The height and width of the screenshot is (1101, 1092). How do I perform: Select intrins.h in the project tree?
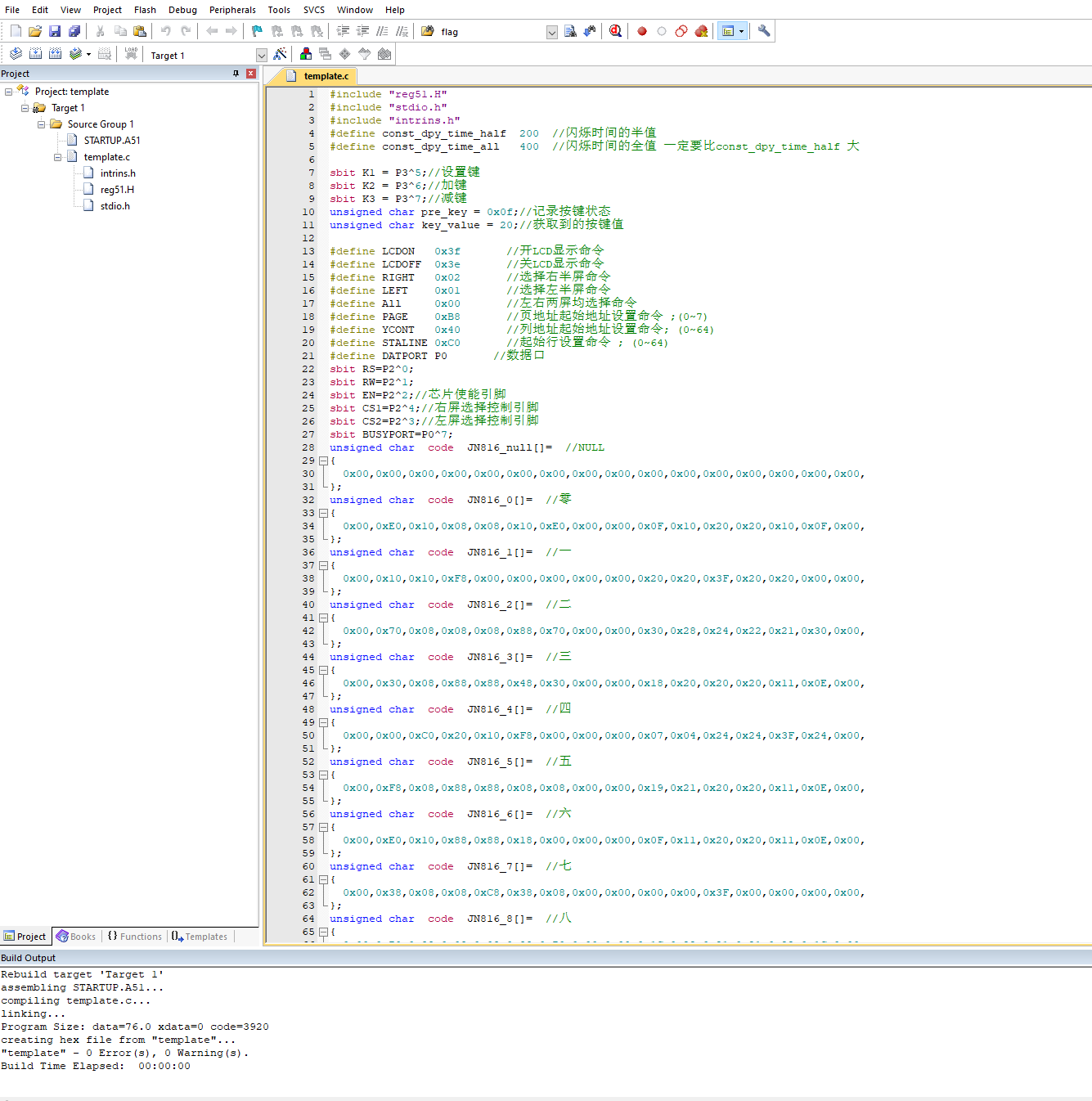(x=118, y=173)
